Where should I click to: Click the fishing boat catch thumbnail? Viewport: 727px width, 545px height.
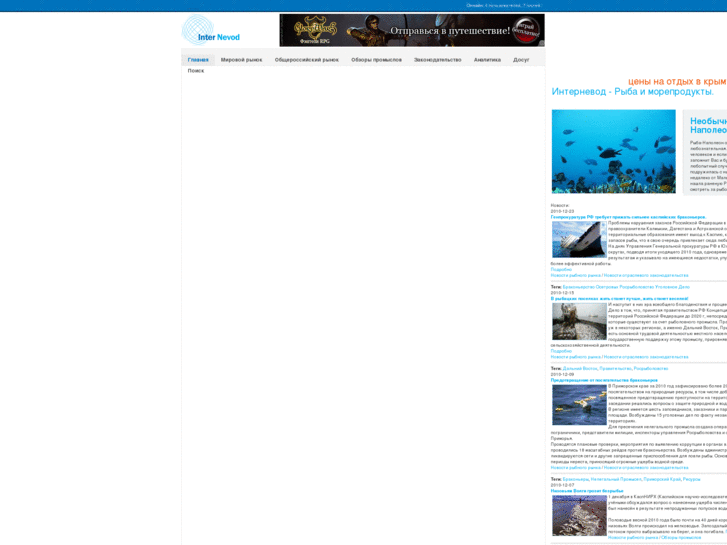click(579, 321)
